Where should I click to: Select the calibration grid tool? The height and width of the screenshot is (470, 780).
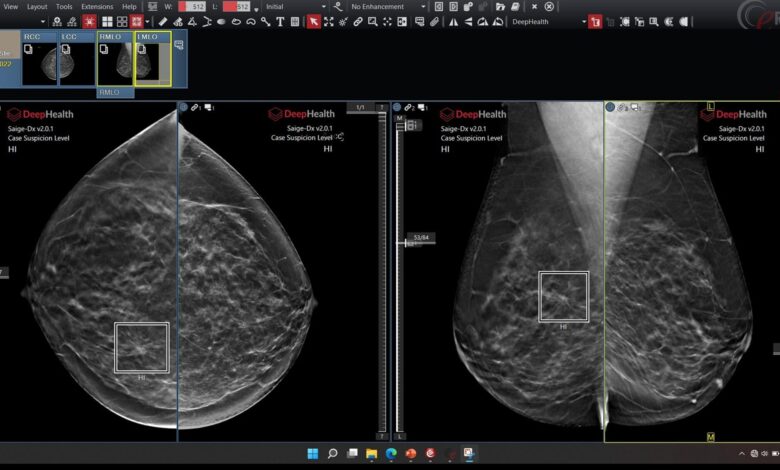[x=295, y=21]
